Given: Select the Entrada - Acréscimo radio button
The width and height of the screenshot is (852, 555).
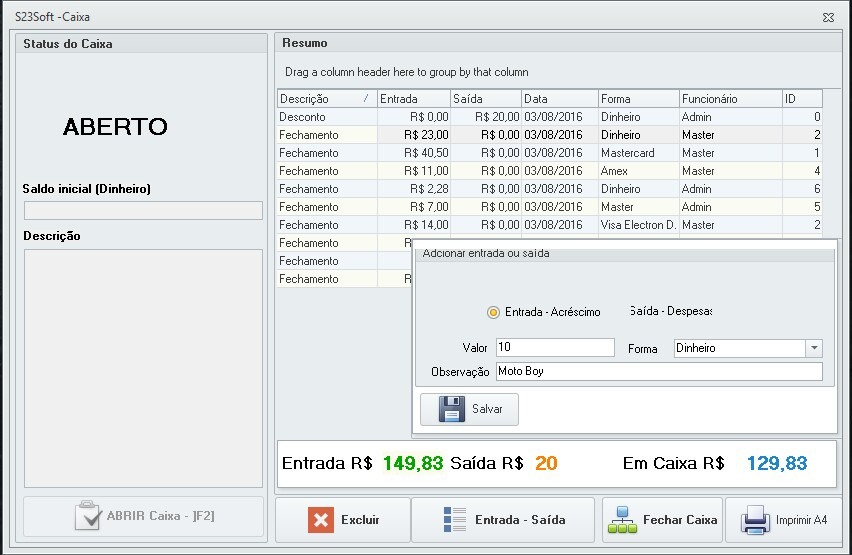Looking at the screenshot, I should tap(493, 312).
